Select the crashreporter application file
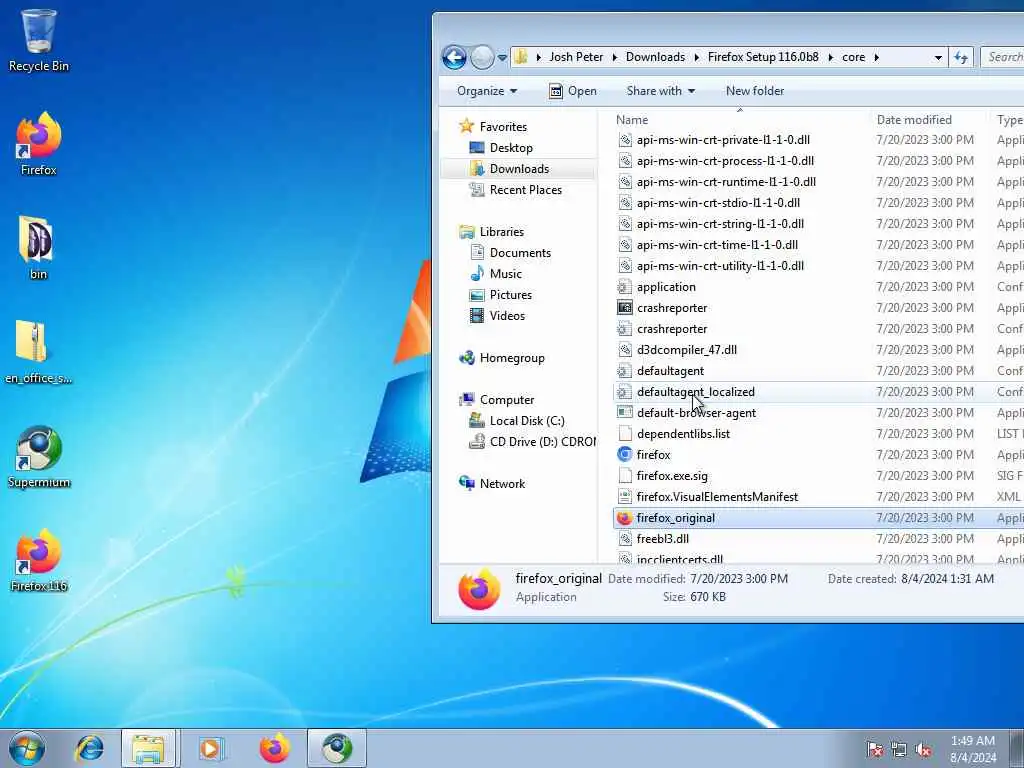Screen dimensions: 1024x768 pos(671,308)
